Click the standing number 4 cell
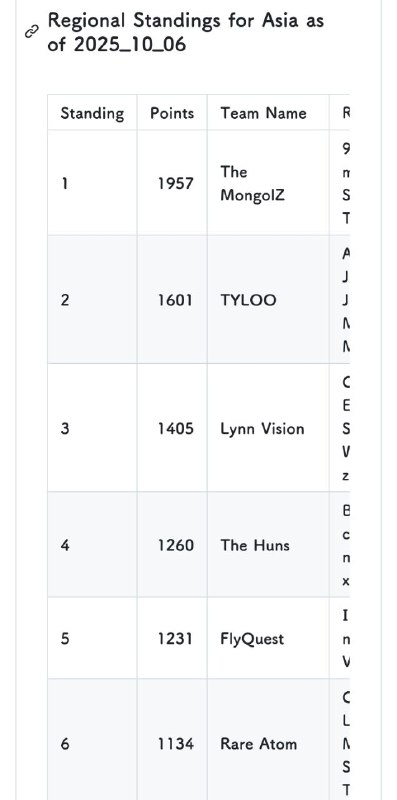 coord(92,544)
